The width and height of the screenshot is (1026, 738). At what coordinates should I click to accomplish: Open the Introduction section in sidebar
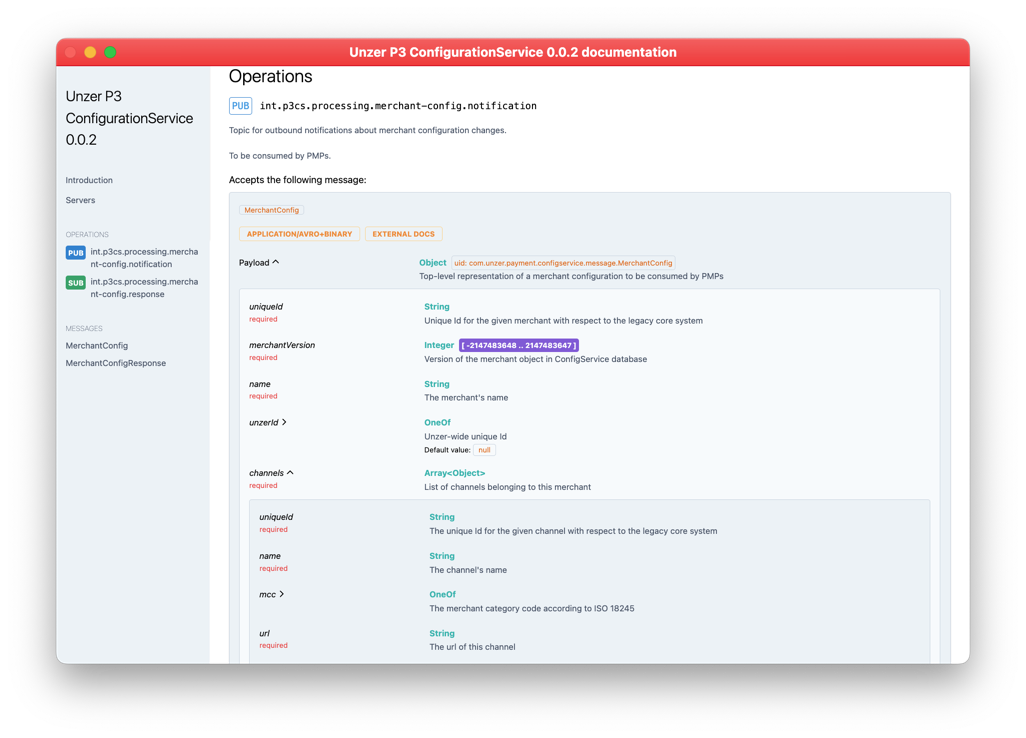click(89, 180)
